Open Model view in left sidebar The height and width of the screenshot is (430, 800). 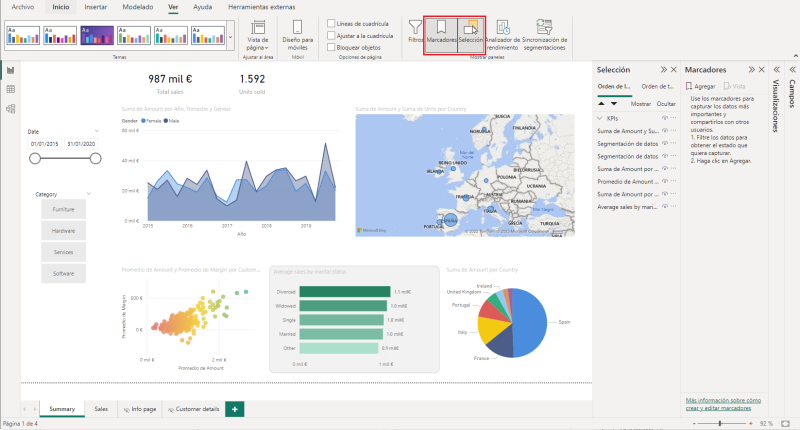point(10,108)
